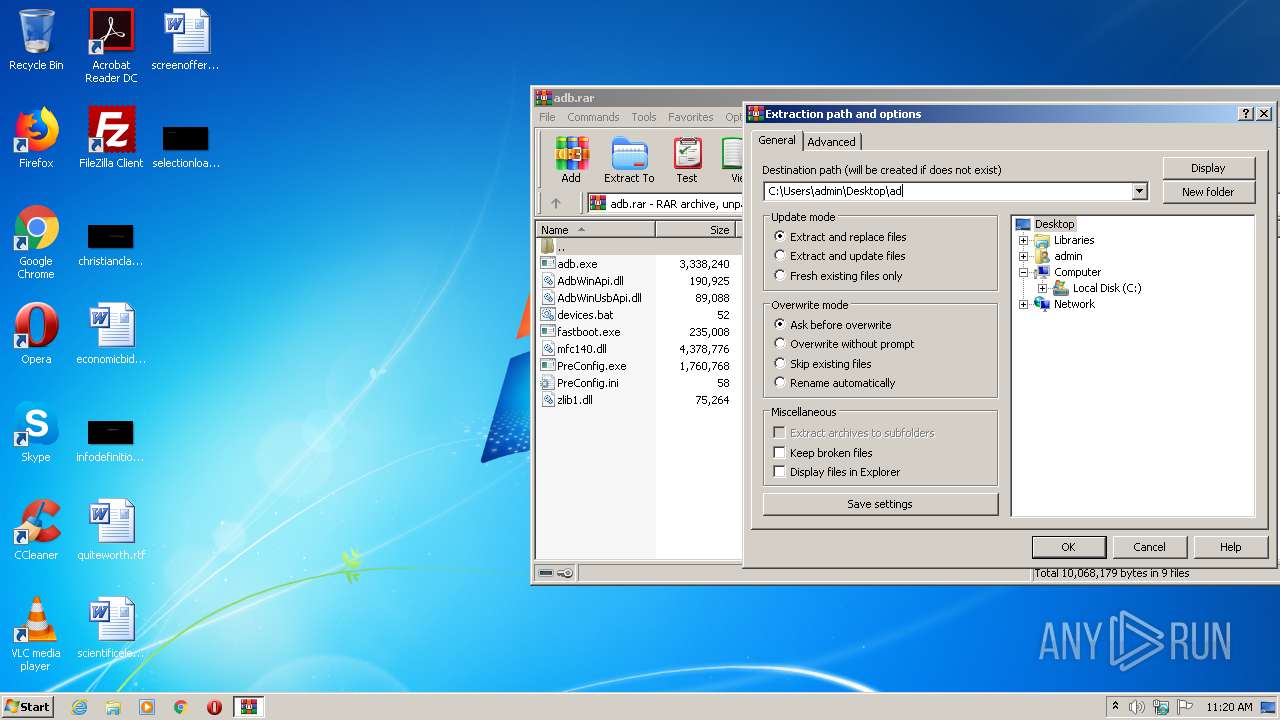Expand the admin tree node
The height and width of the screenshot is (720, 1280).
[x=1023, y=256]
